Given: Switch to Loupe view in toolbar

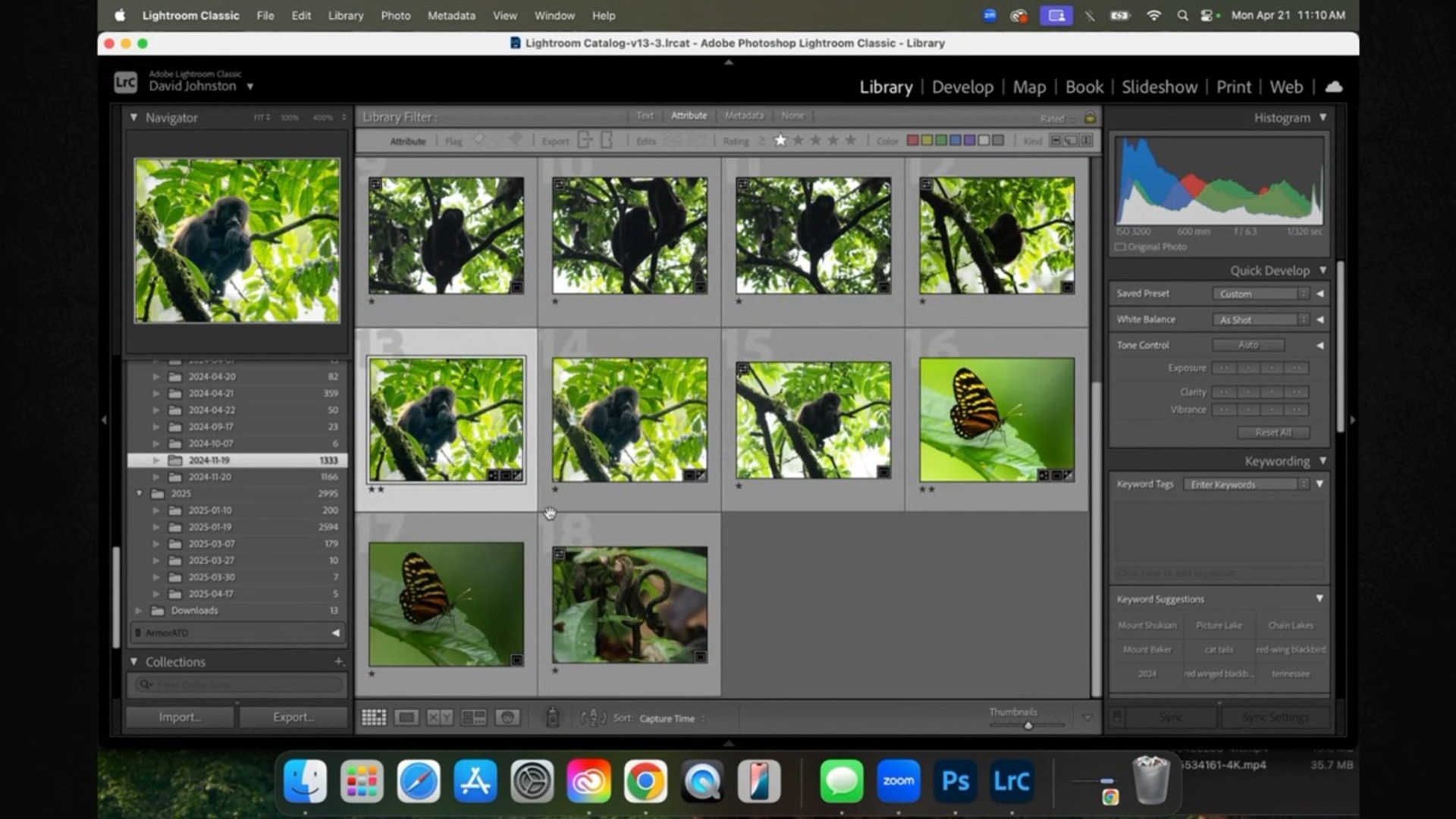Looking at the screenshot, I should click(x=406, y=717).
